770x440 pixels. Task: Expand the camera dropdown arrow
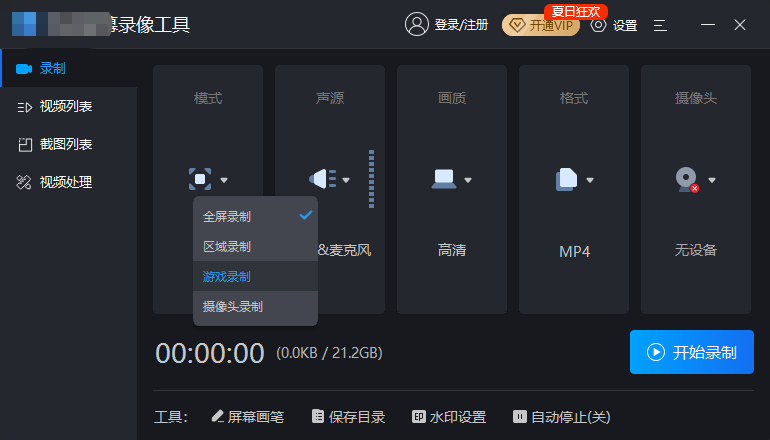[712, 180]
